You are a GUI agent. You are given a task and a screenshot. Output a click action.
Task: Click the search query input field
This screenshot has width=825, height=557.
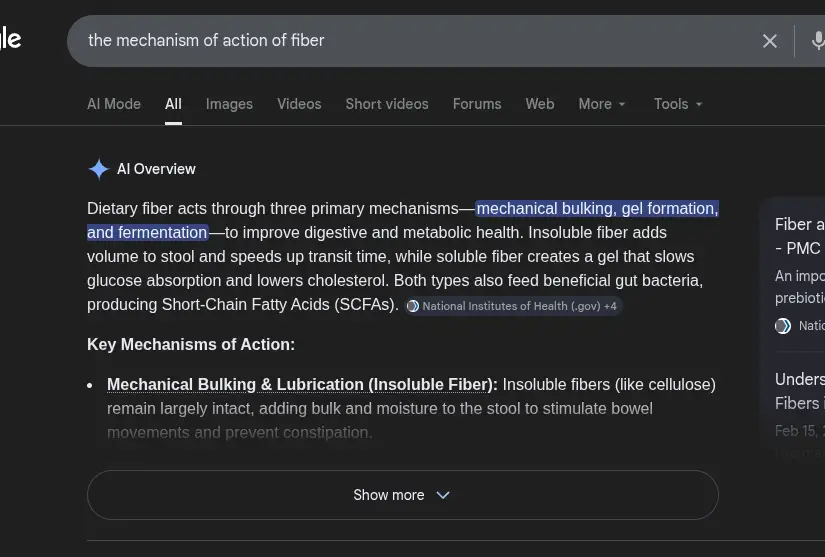pyautogui.click(x=400, y=41)
